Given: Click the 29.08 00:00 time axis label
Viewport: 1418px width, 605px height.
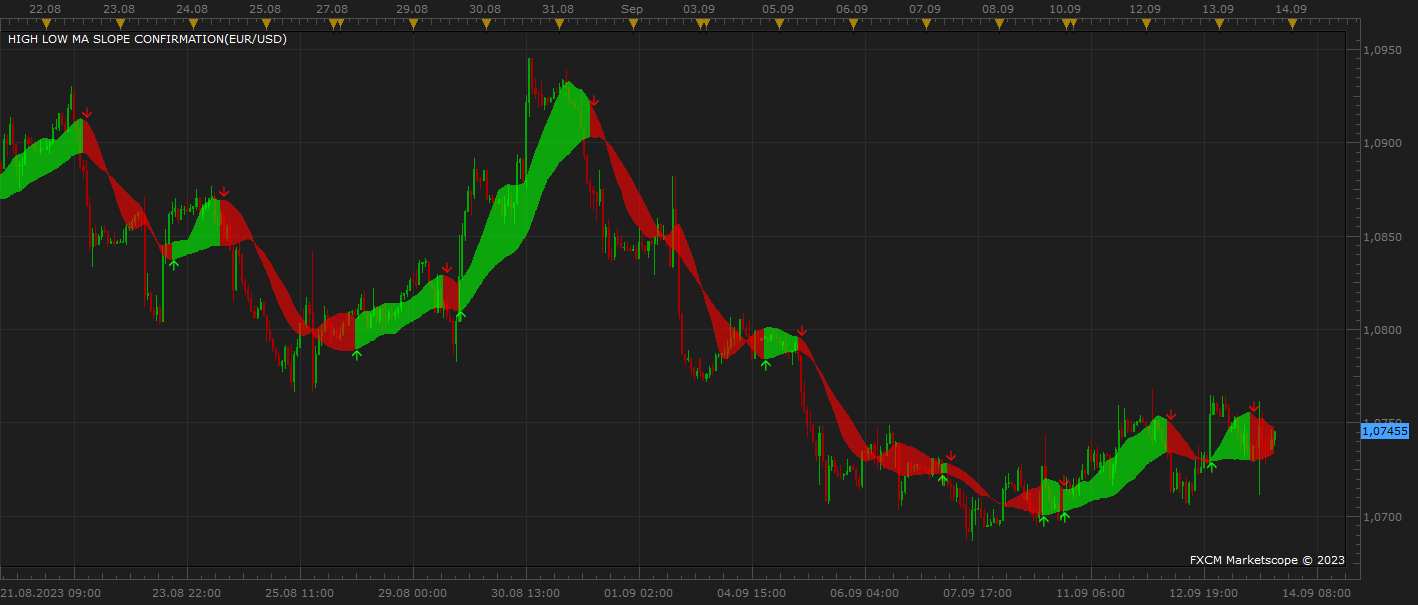Looking at the screenshot, I should coord(412,593).
